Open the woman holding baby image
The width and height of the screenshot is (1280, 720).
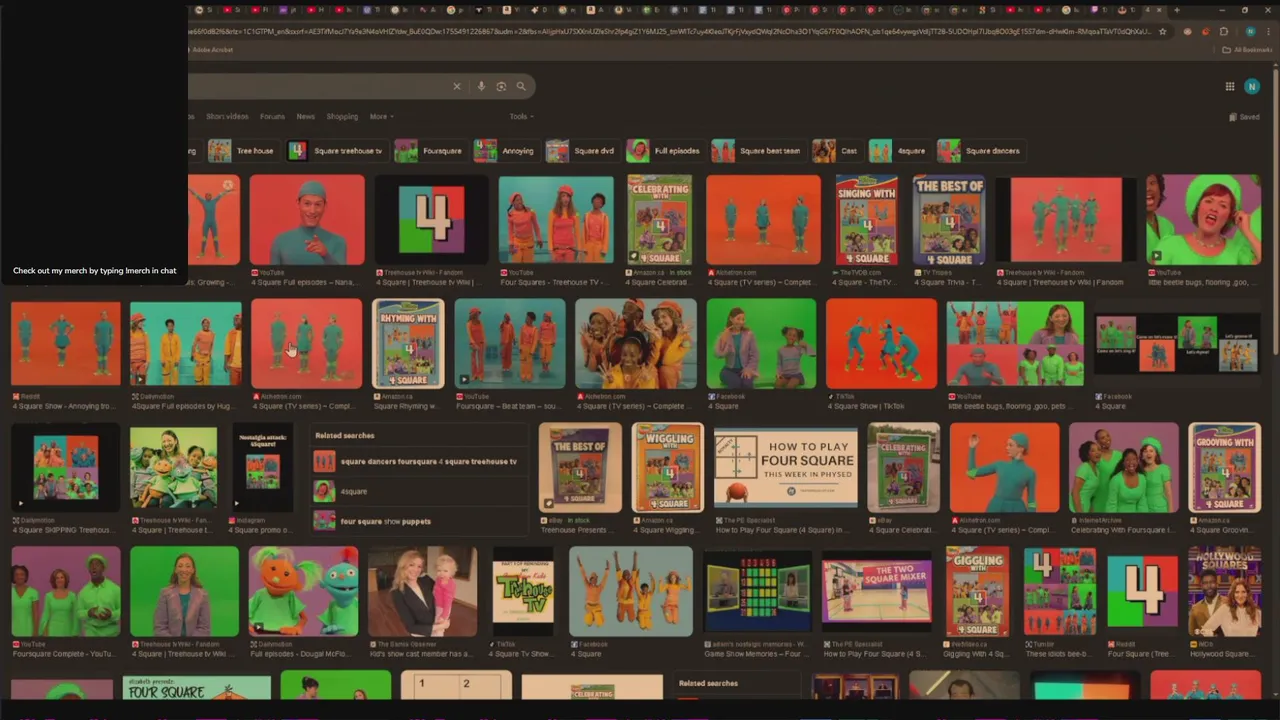pos(422,591)
